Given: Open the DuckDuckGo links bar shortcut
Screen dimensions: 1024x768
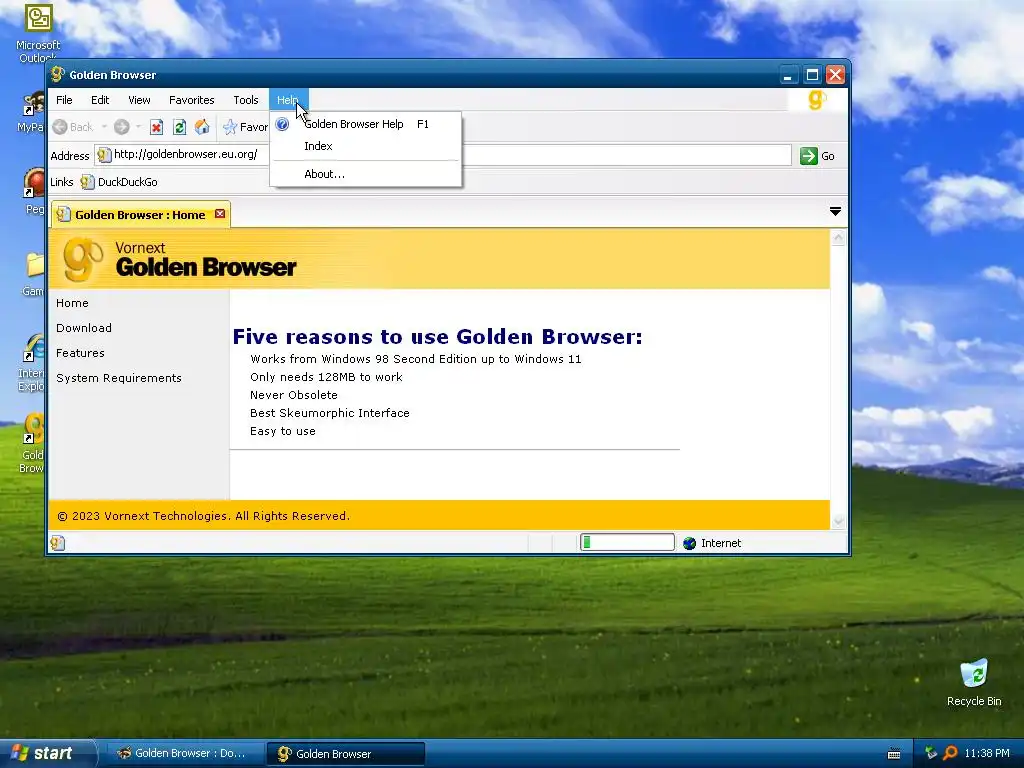Looking at the screenshot, I should coord(120,182).
